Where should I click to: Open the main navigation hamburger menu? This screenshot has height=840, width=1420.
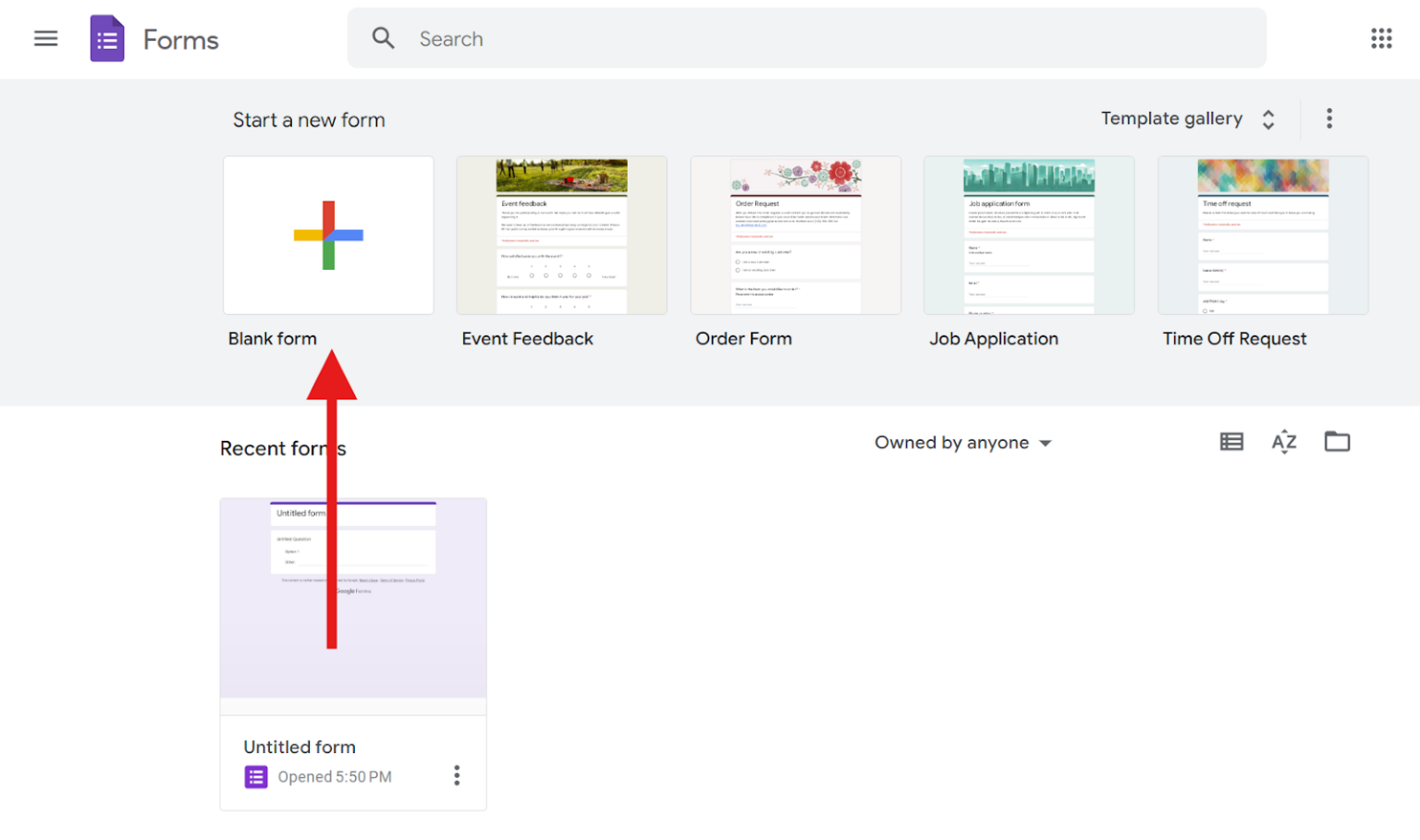pos(44,38)
